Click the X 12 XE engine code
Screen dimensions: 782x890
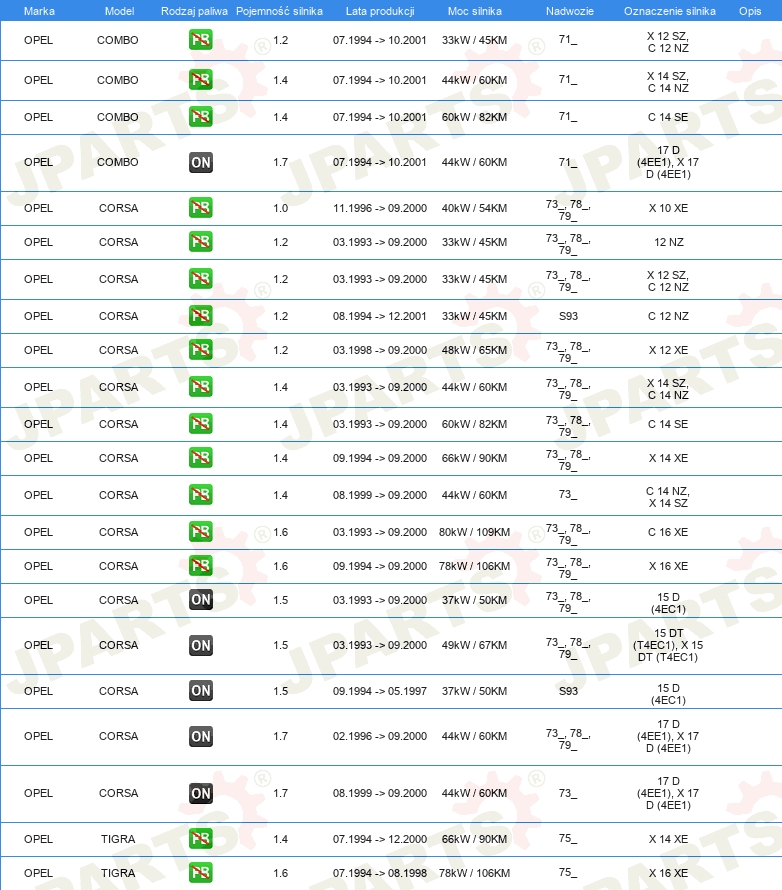(669, 350)
